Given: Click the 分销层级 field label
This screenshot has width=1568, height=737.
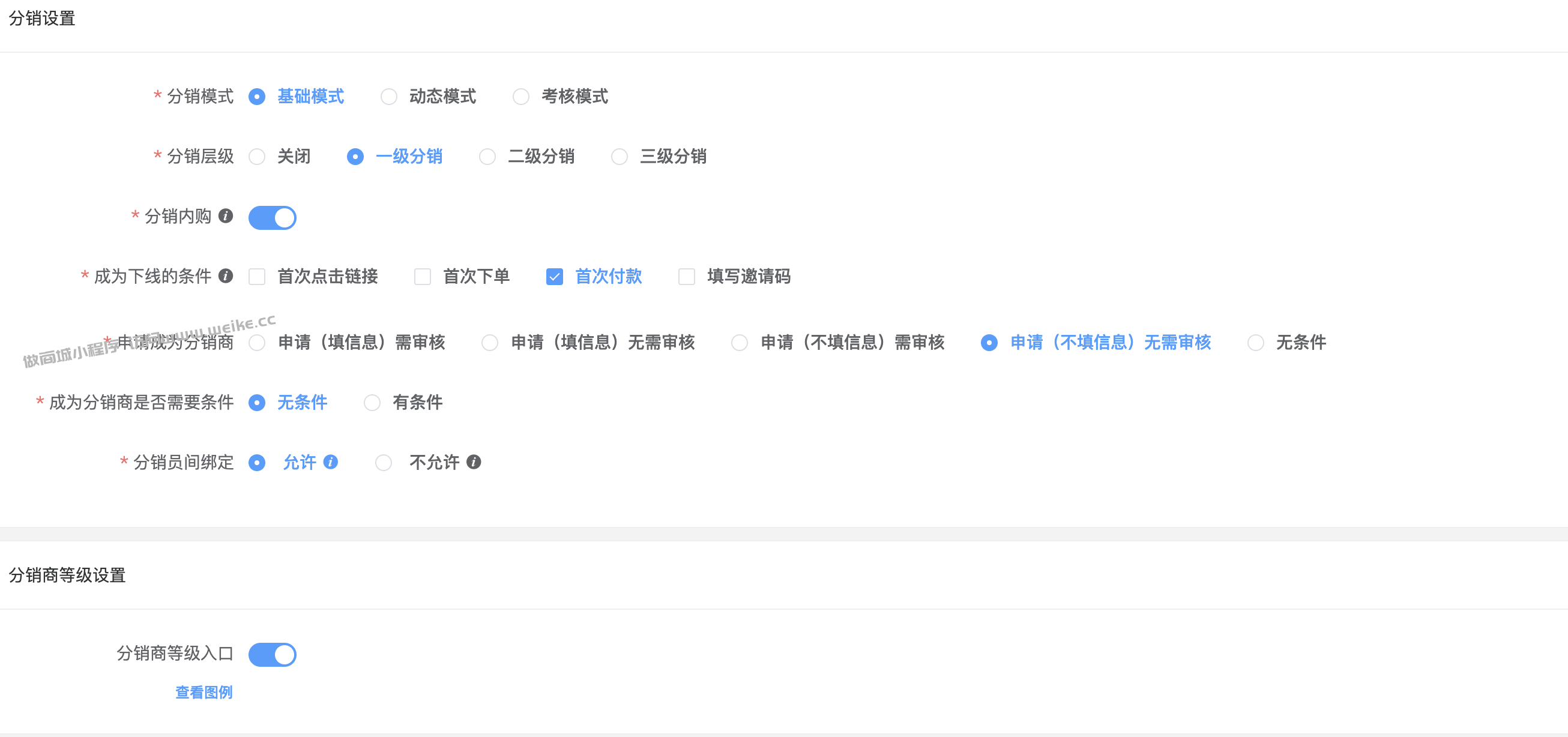Looking at the screenshot, I should (201, 157).
